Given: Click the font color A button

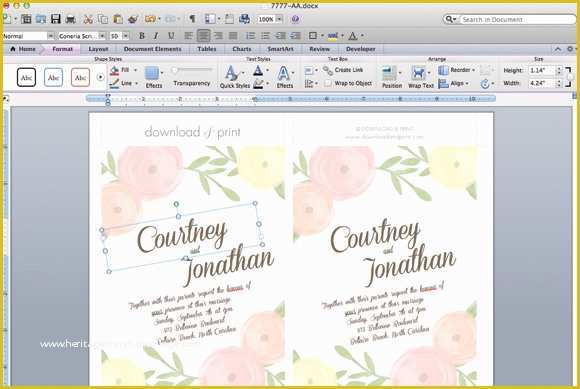Looking at the screenshot, I should 353,35.
